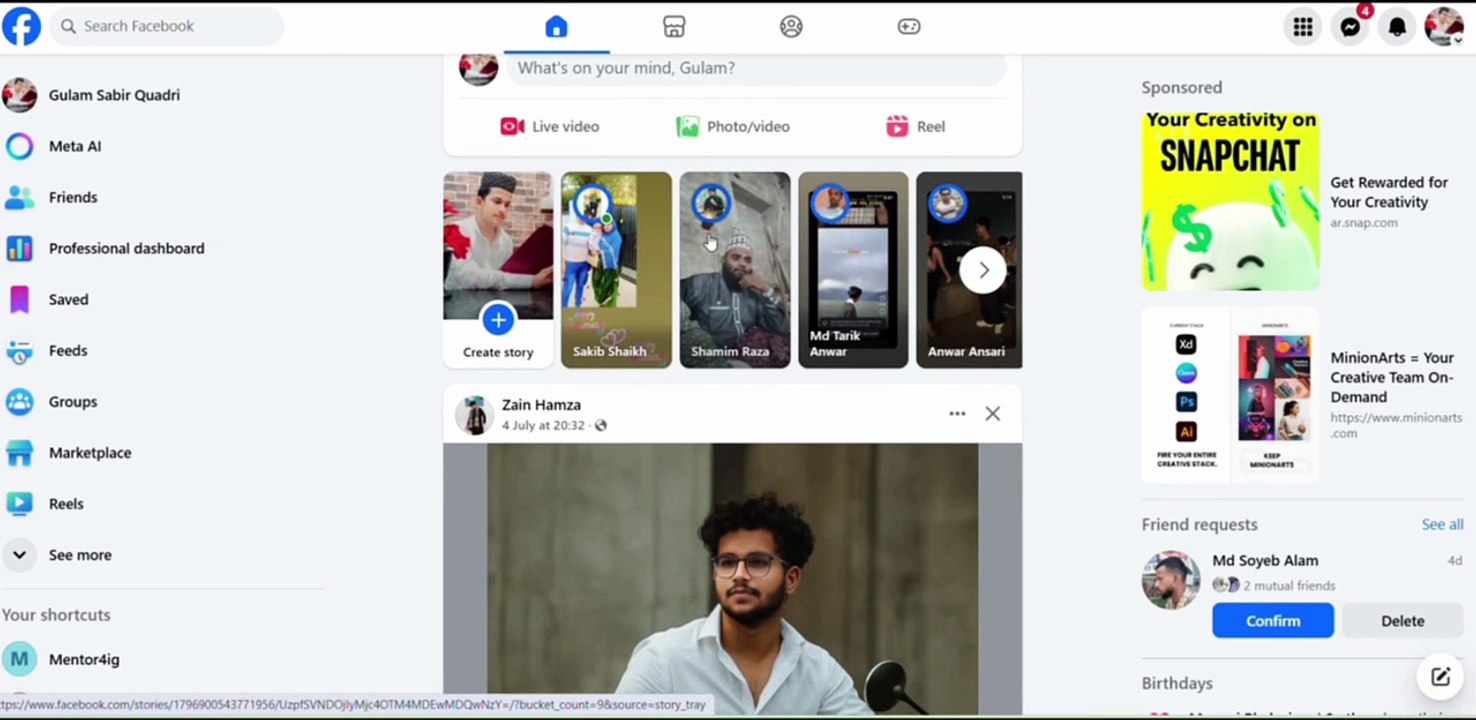Open Messenger chats

pyautogui.click(x=1350, y=27)
